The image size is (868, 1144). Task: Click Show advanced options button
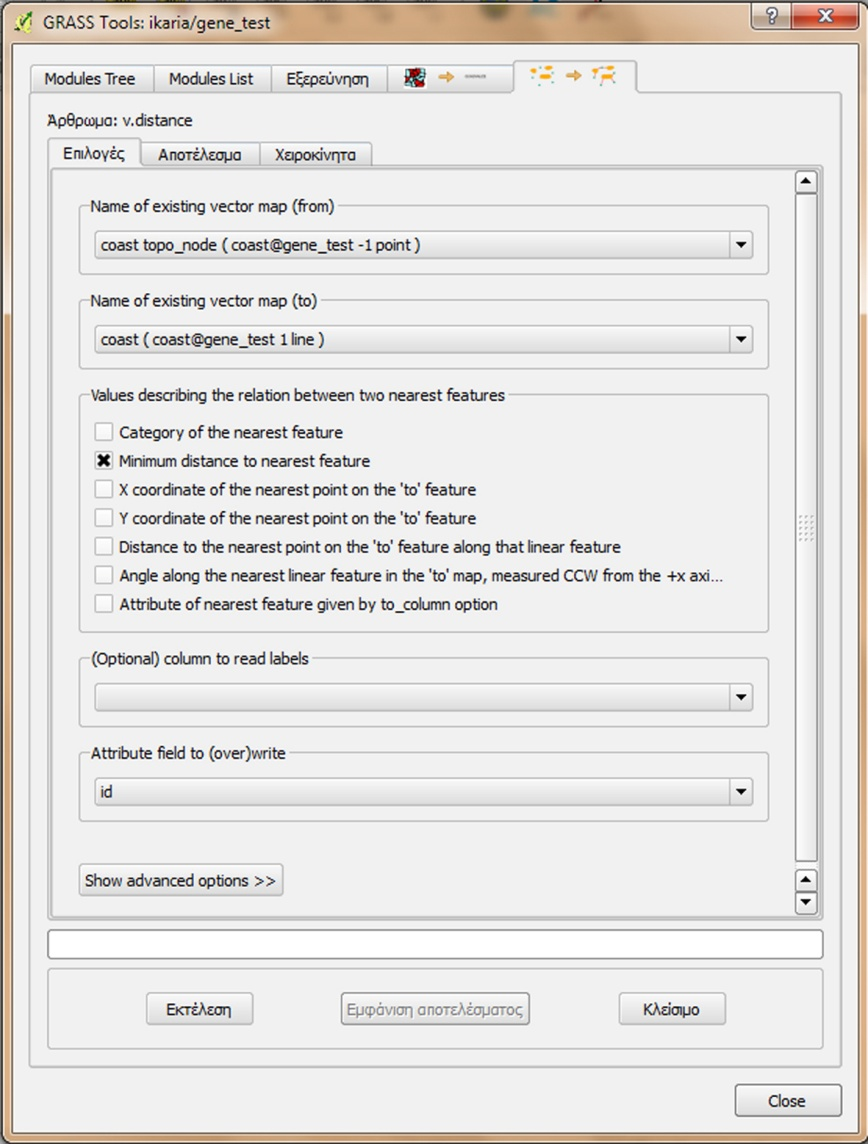pos(181,881)
